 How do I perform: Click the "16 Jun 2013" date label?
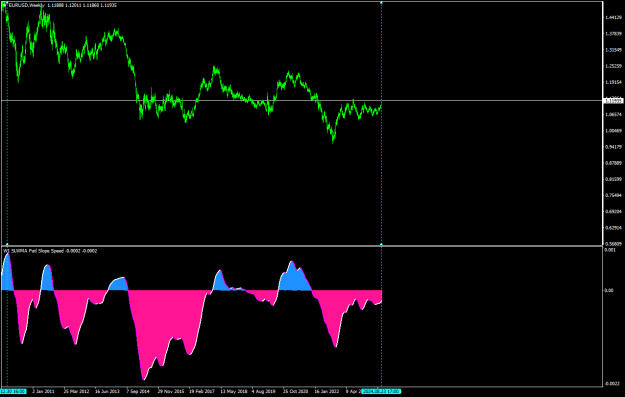[107, 391]
